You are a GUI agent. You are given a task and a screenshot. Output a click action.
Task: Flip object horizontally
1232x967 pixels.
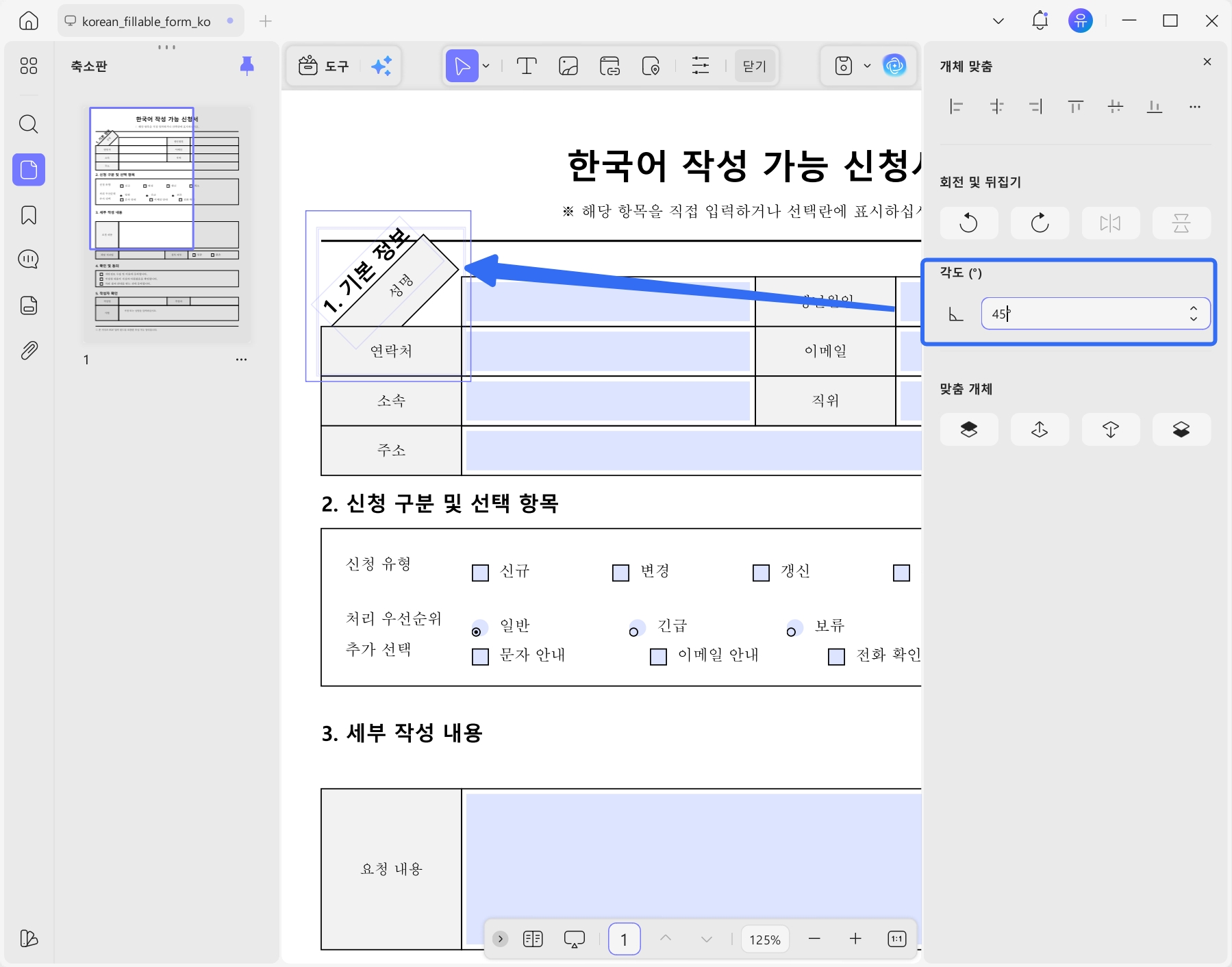(x=1111, y=223)
